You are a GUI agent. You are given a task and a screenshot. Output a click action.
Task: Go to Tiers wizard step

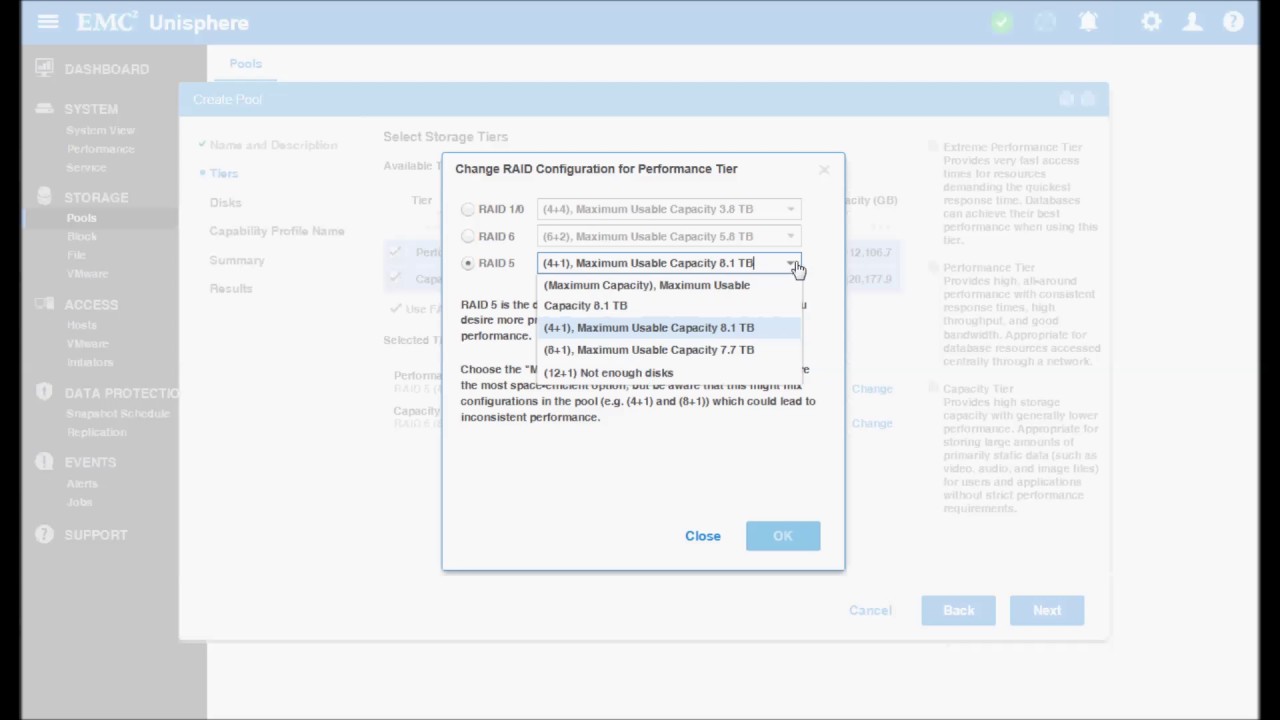click(x=224, y=173)
